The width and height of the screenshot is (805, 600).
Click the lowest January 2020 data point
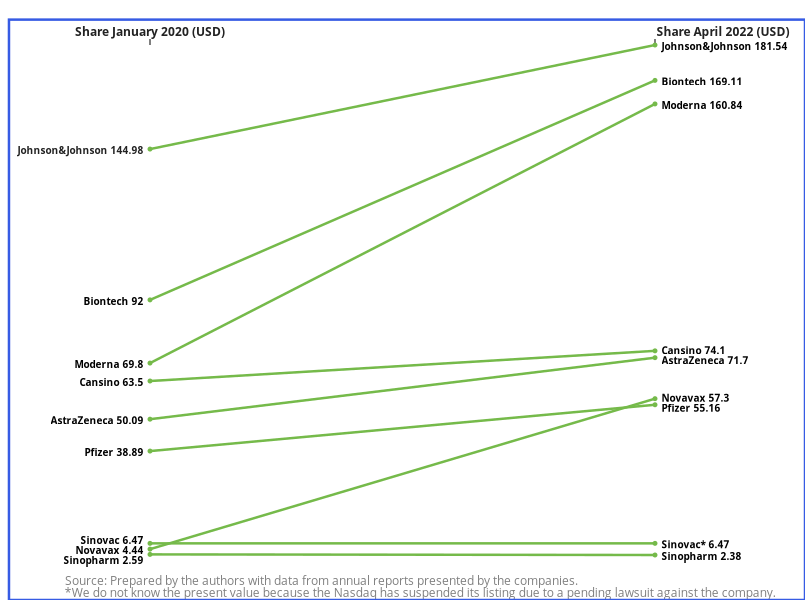[150, 554]
